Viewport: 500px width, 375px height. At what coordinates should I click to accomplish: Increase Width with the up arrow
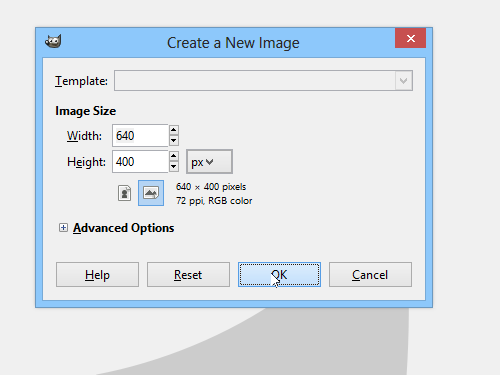click(x=174, y=130)
